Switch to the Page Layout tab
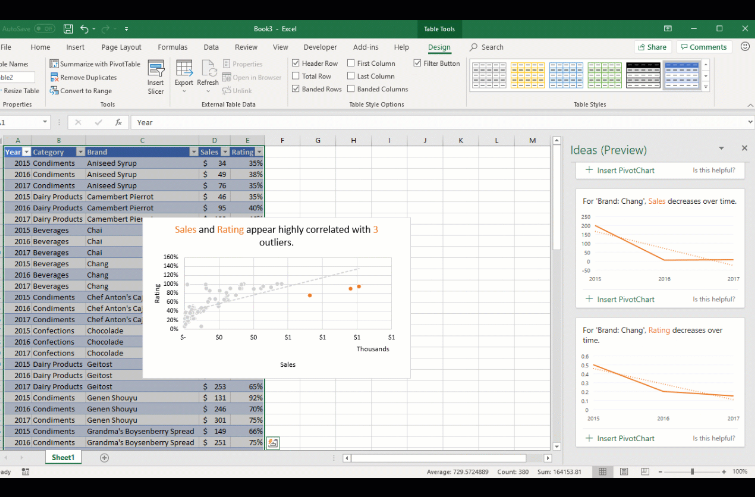 coord(121,47)
